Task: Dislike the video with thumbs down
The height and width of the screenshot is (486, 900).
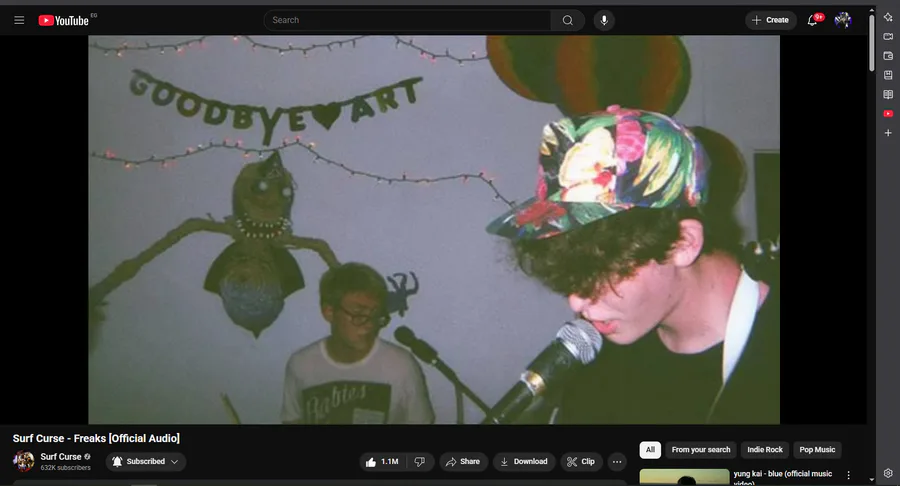Action: tap(420, 461)
